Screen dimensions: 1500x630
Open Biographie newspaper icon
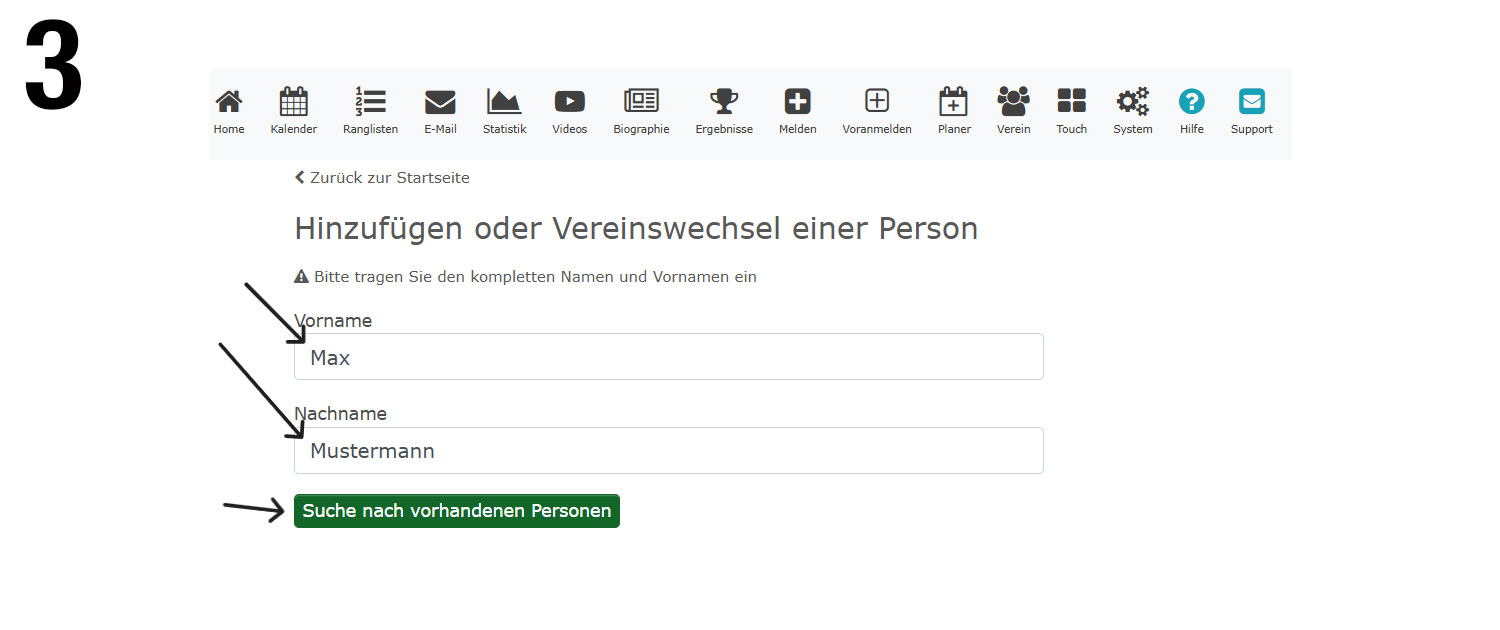[x=641, y=102]
